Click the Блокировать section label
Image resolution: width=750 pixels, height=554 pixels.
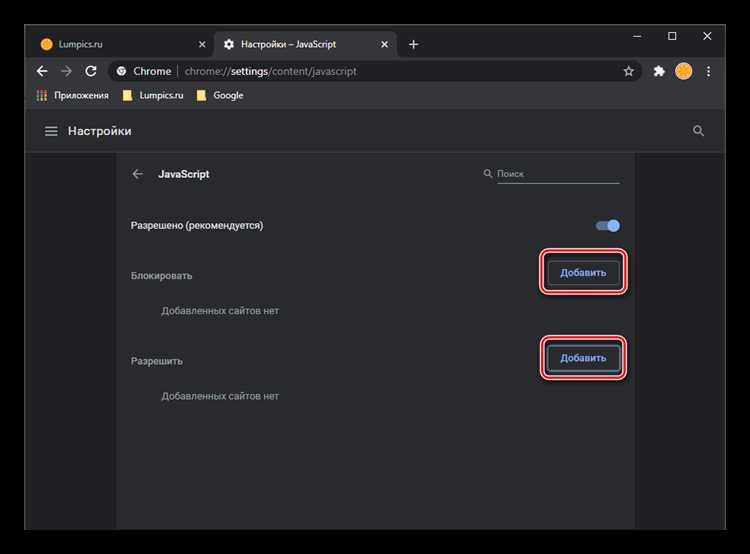click(161, 276)
